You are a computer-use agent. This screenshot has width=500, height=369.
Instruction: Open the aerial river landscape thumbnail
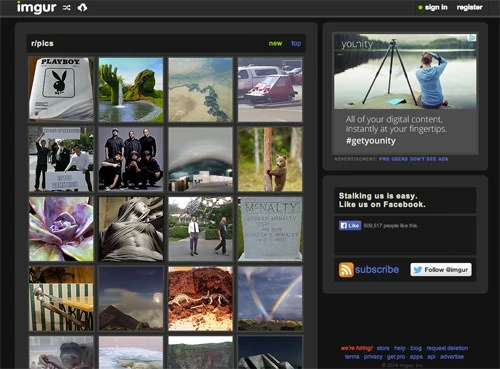[x=200, y=89]
